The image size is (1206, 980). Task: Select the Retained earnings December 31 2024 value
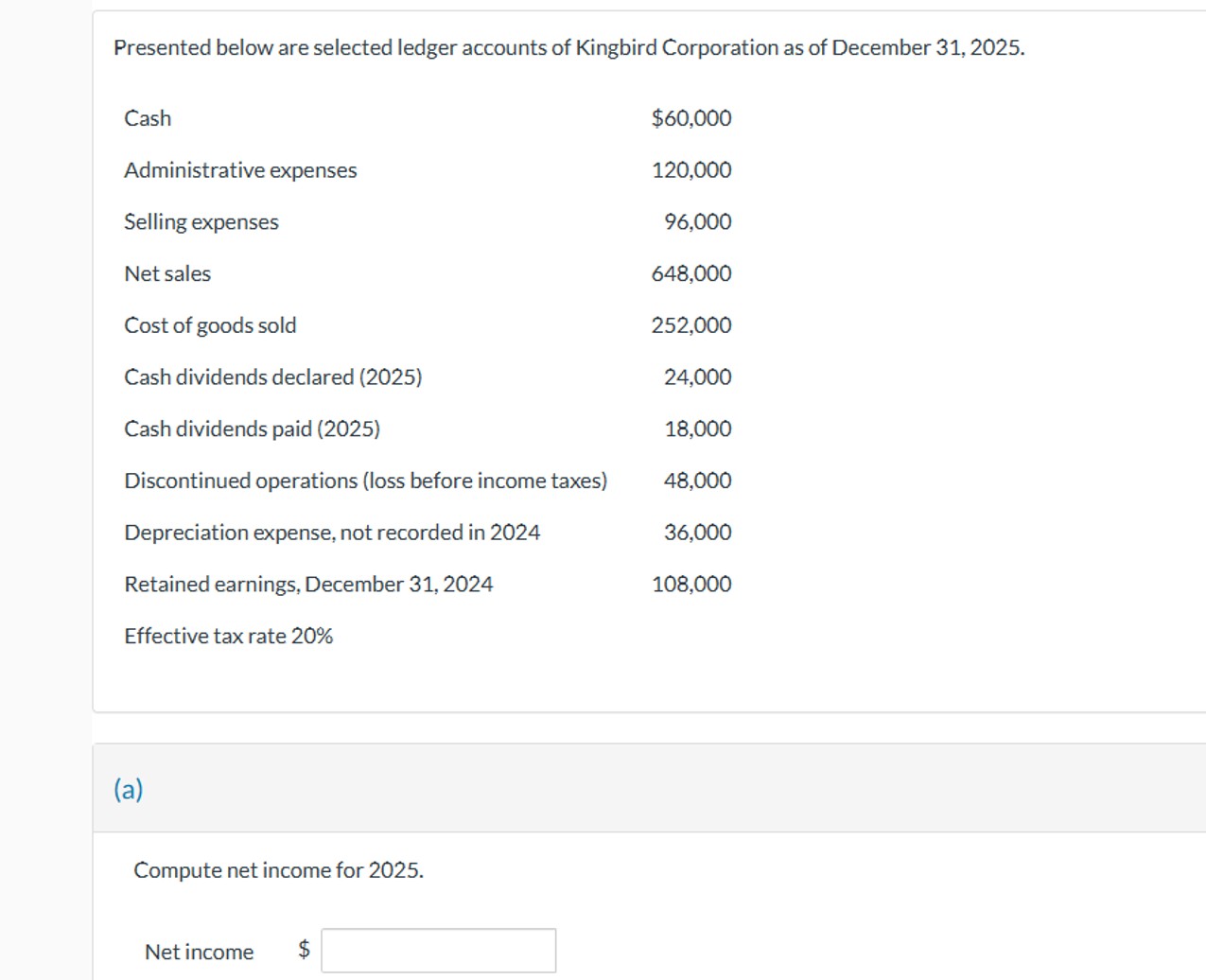click(690, 584)
